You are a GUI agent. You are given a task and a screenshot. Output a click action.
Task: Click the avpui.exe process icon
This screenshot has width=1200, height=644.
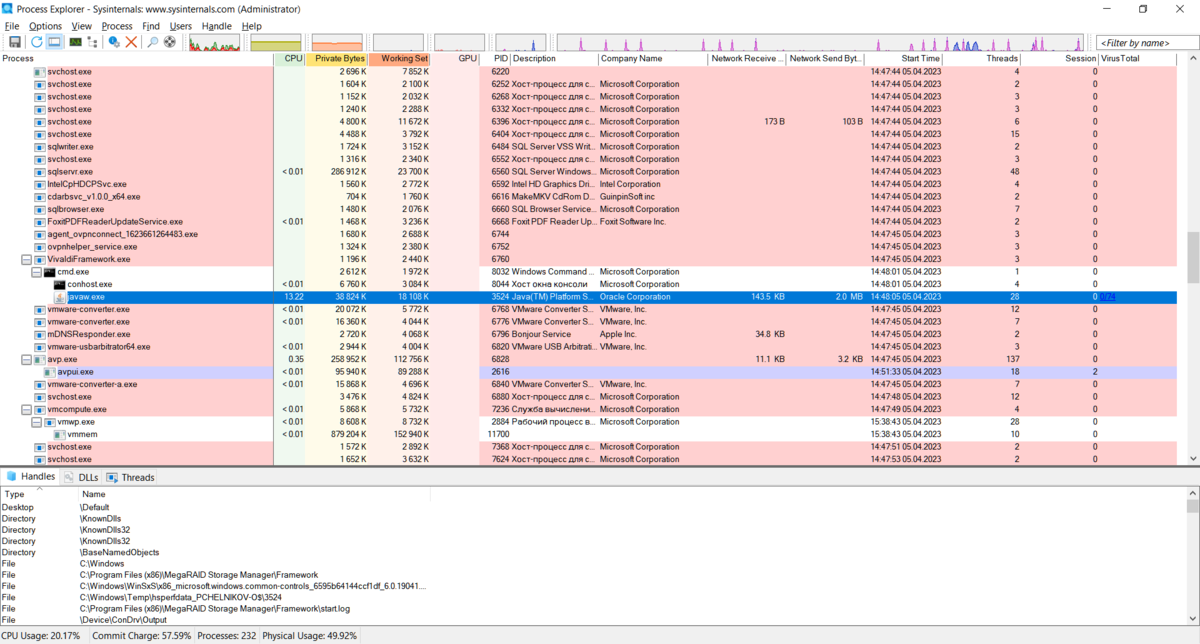click(x=50, y=372)
